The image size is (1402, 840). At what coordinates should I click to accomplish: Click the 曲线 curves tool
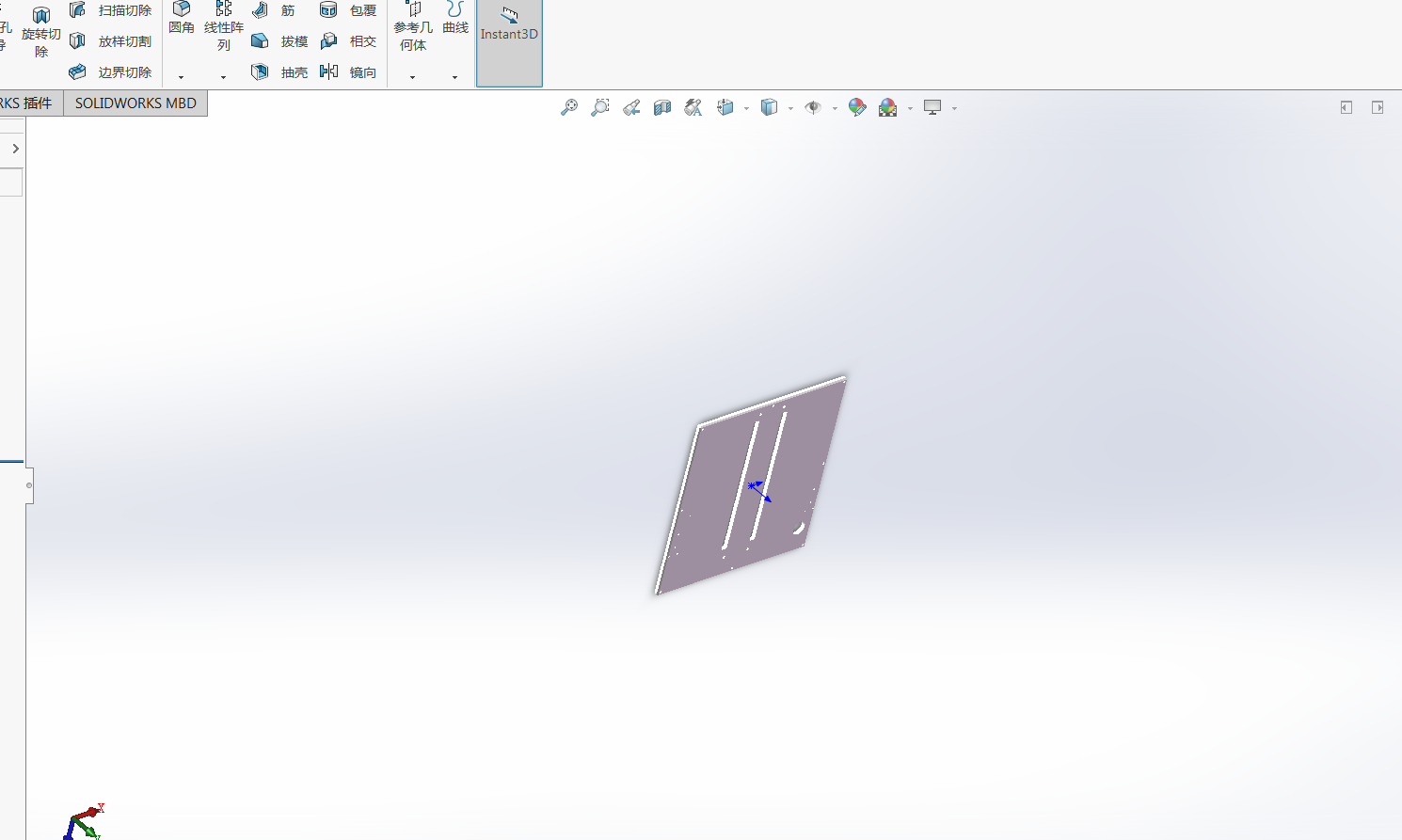[x=455, y=19]
